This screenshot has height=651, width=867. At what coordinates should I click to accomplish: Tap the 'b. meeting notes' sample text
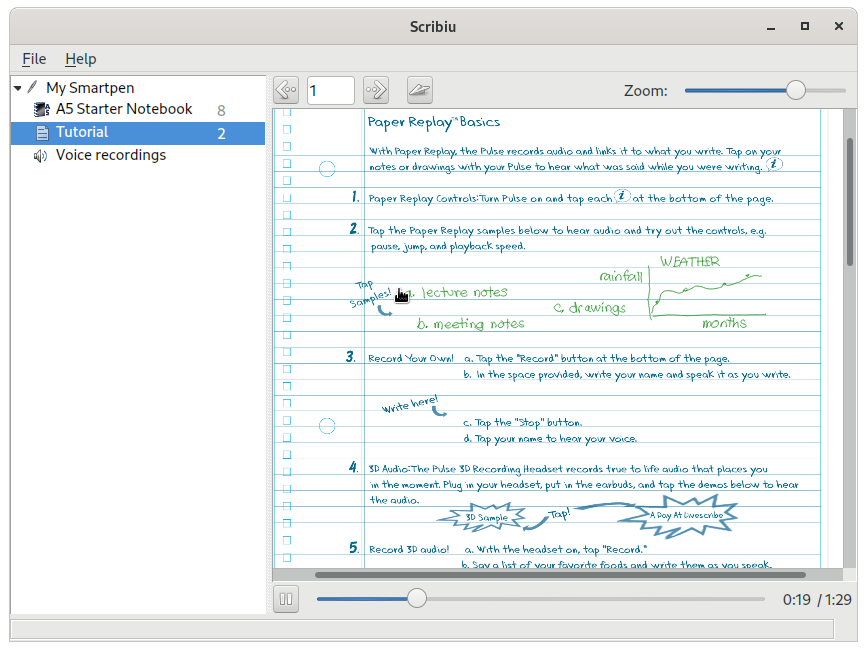(471, 324)
